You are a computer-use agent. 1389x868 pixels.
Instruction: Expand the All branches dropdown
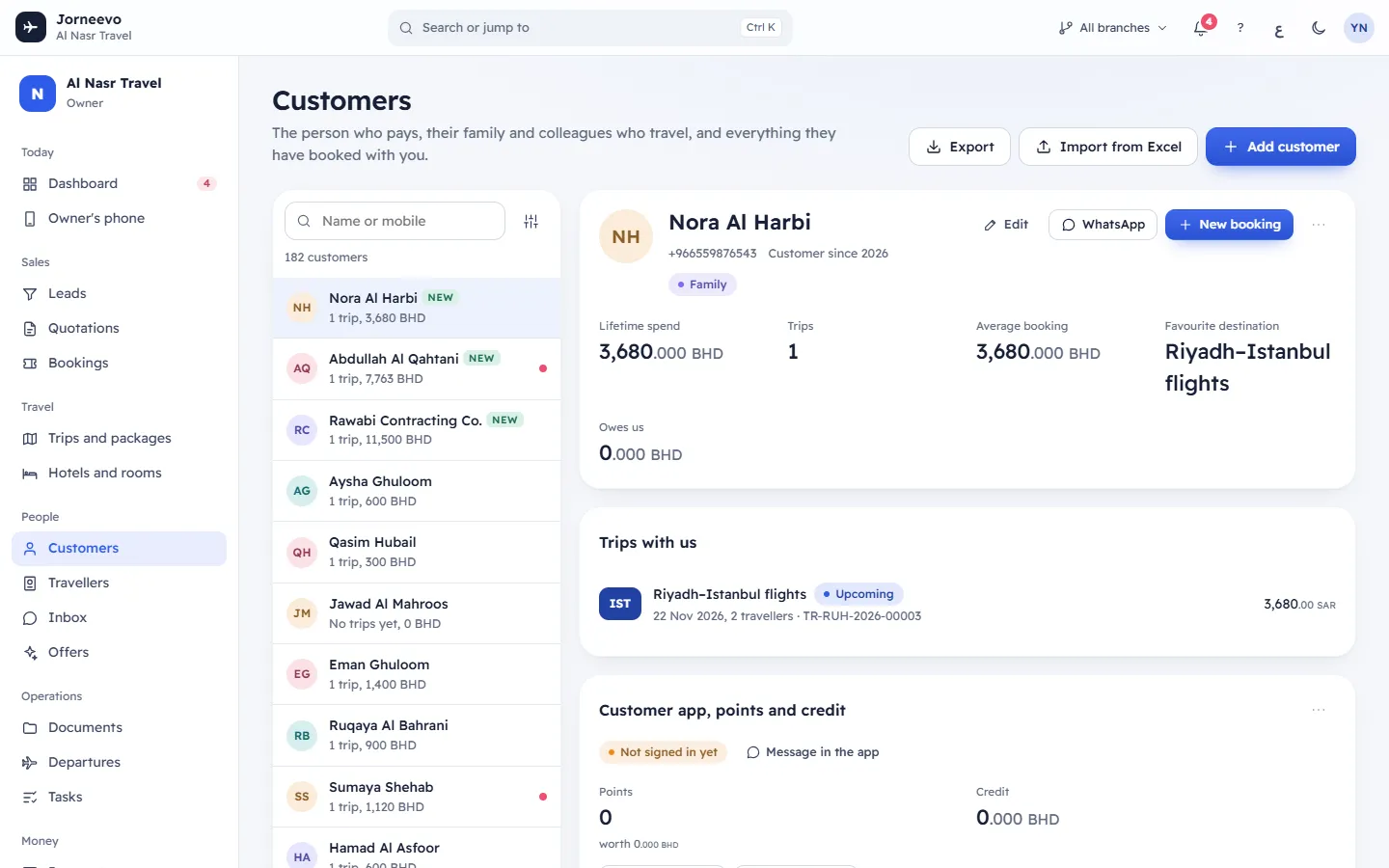(x=1112, y=28)
